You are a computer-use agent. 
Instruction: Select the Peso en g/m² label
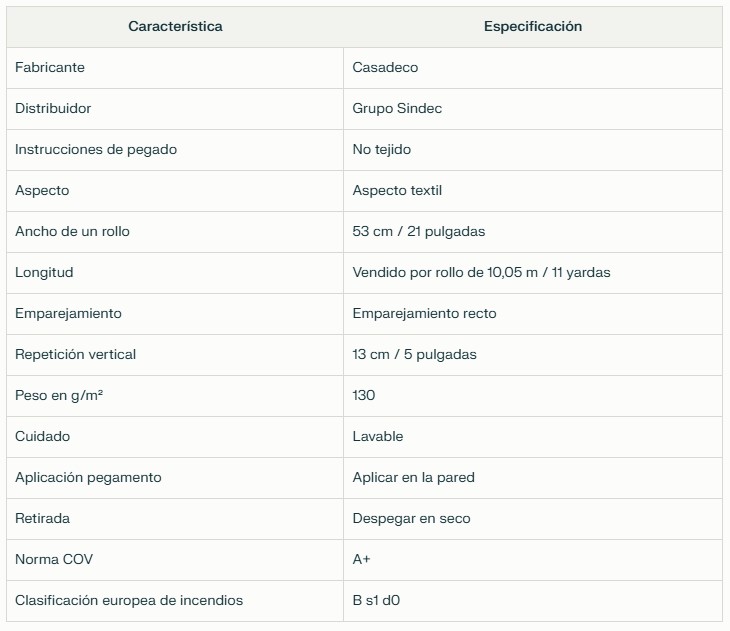[59, 395]
